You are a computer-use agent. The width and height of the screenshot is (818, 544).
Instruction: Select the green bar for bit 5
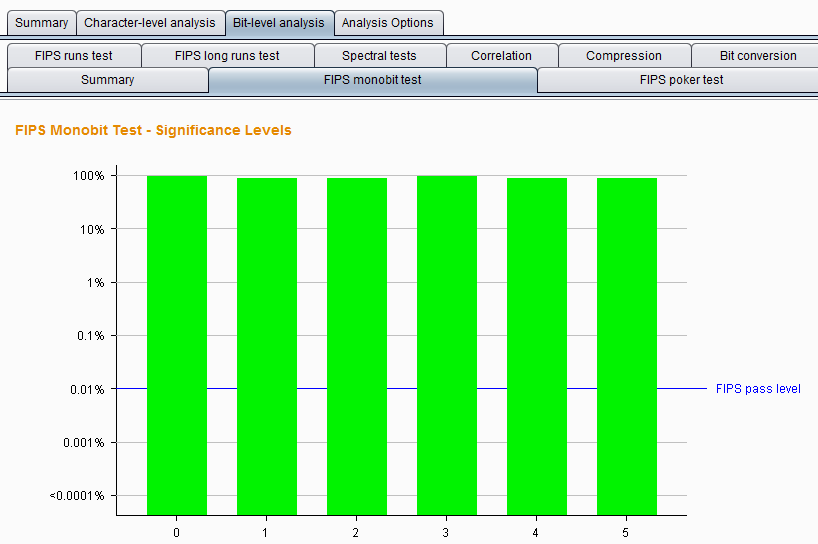coord(627,345)
